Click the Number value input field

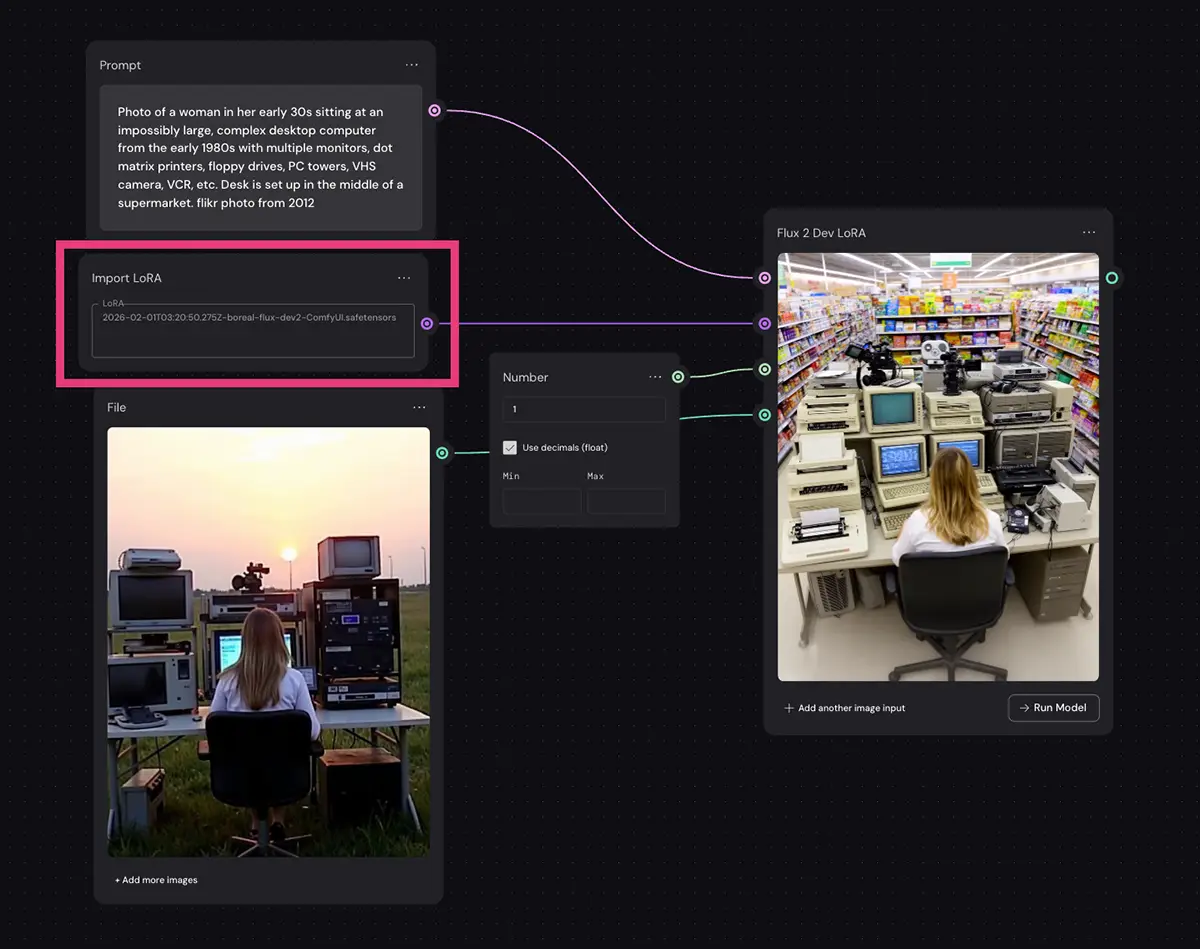[584, 409]
